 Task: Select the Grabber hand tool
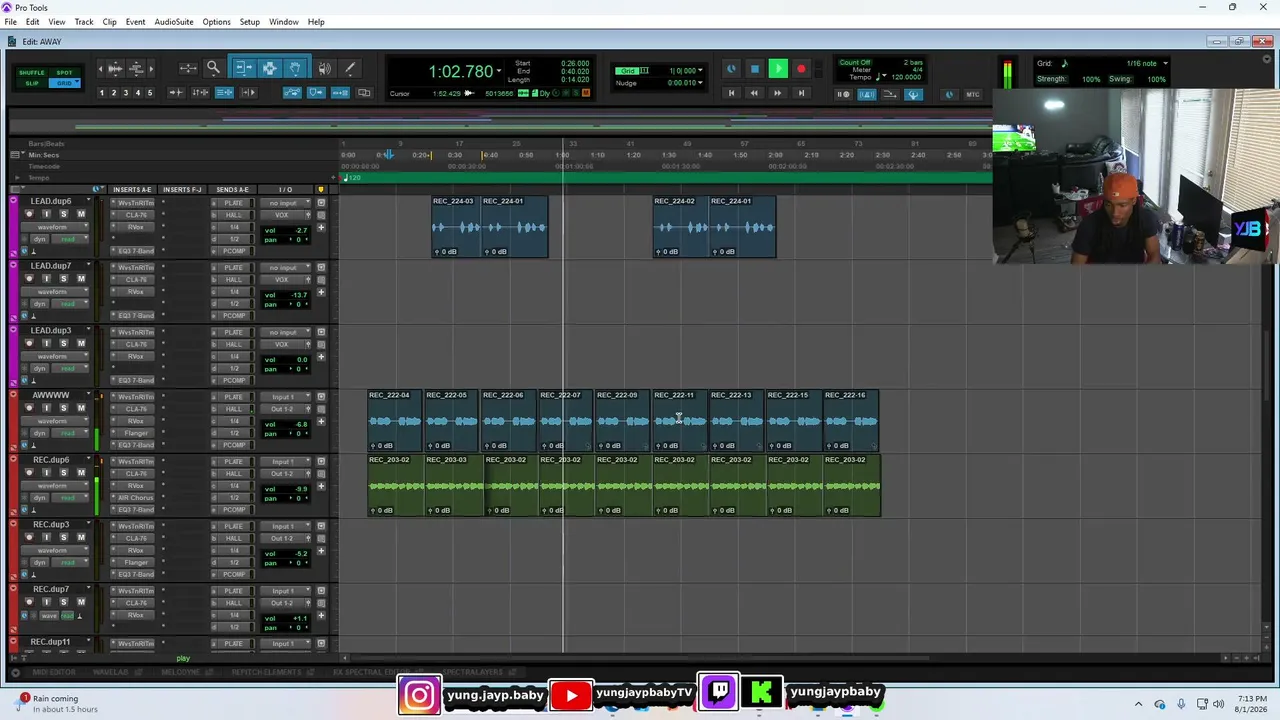pos(295,68)
